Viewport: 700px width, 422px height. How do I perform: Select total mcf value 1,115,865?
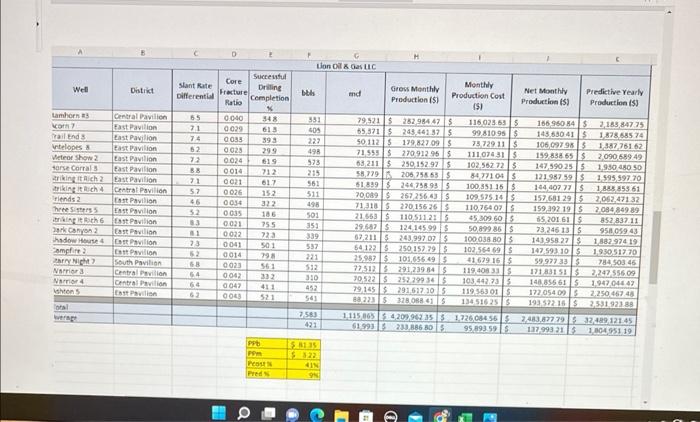point(353,316)
